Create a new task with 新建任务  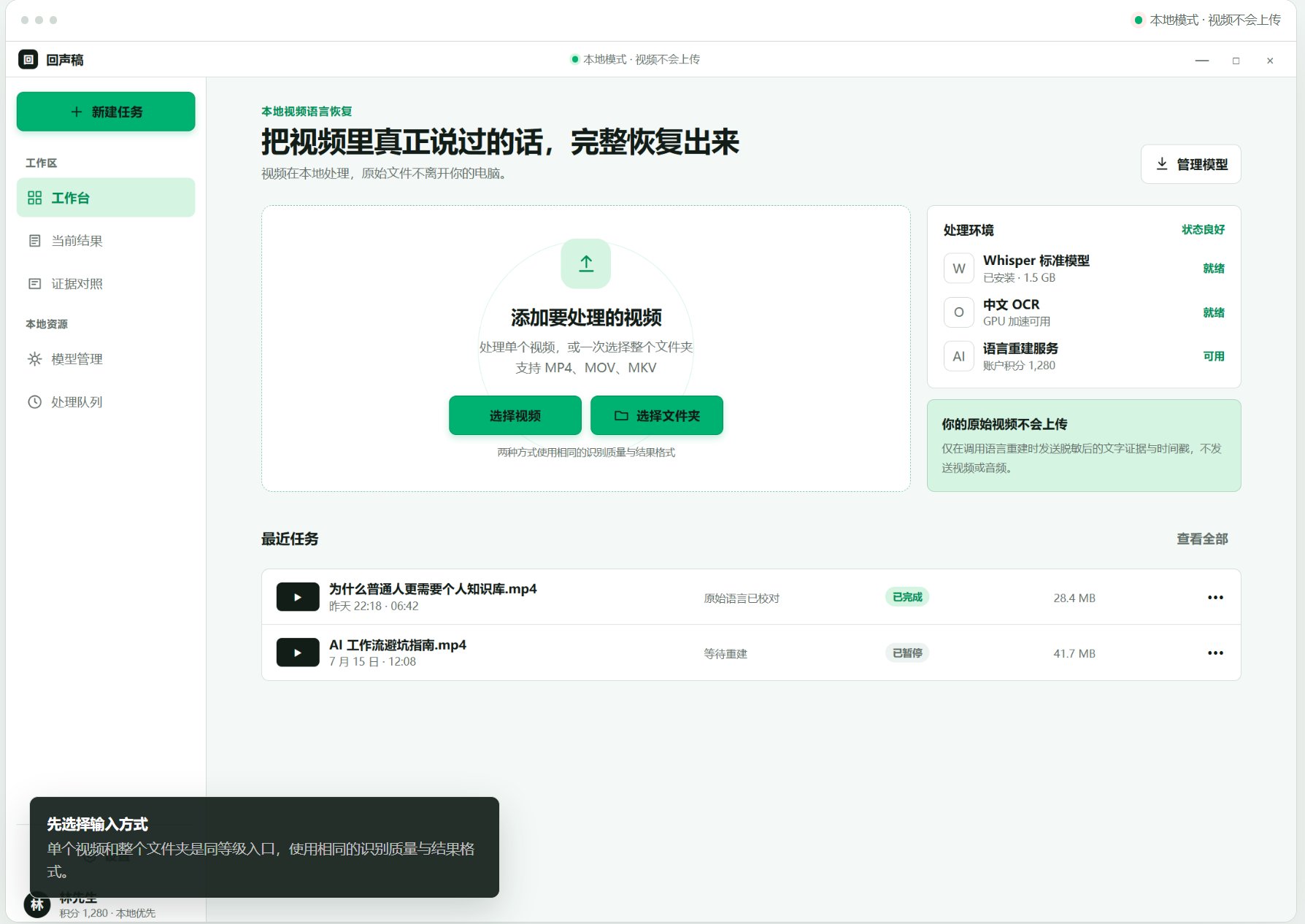coord(106,112)
